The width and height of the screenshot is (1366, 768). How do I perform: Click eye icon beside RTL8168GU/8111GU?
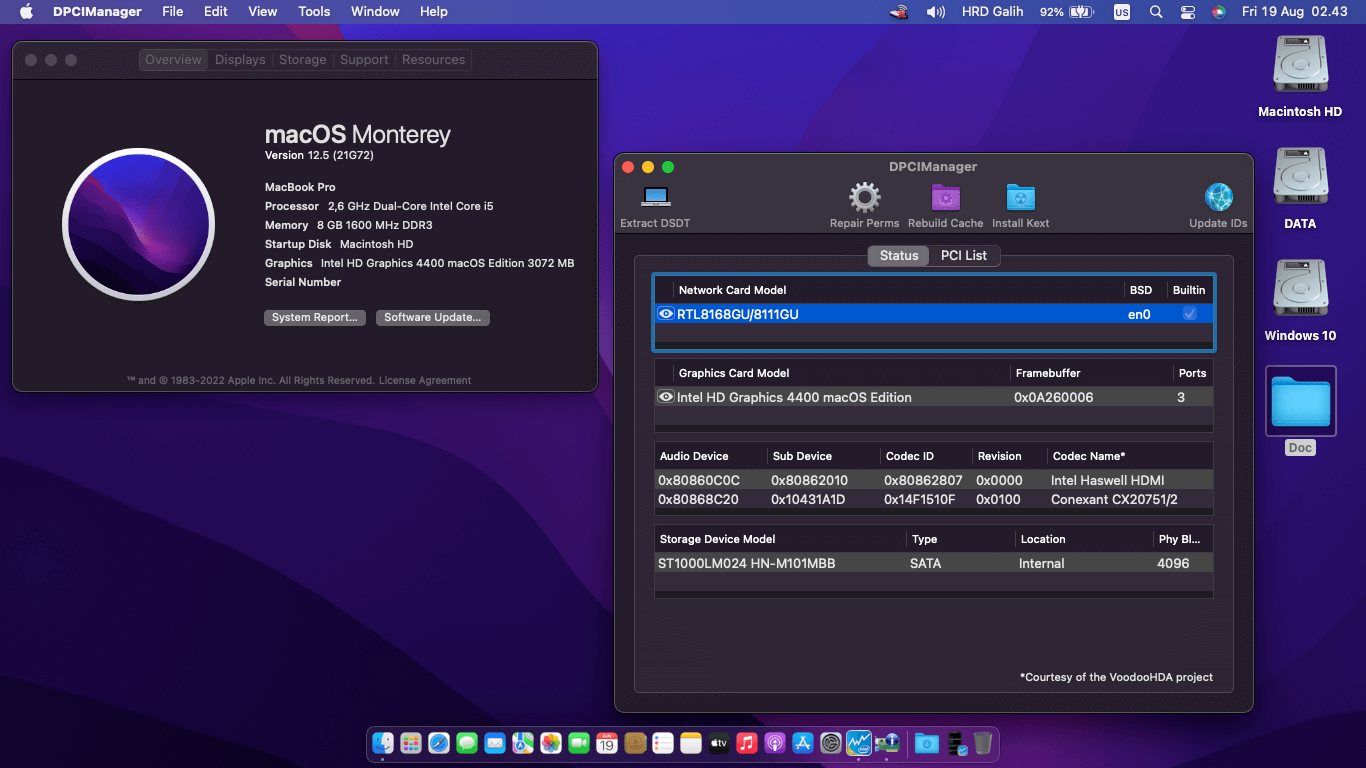(666, 314)
